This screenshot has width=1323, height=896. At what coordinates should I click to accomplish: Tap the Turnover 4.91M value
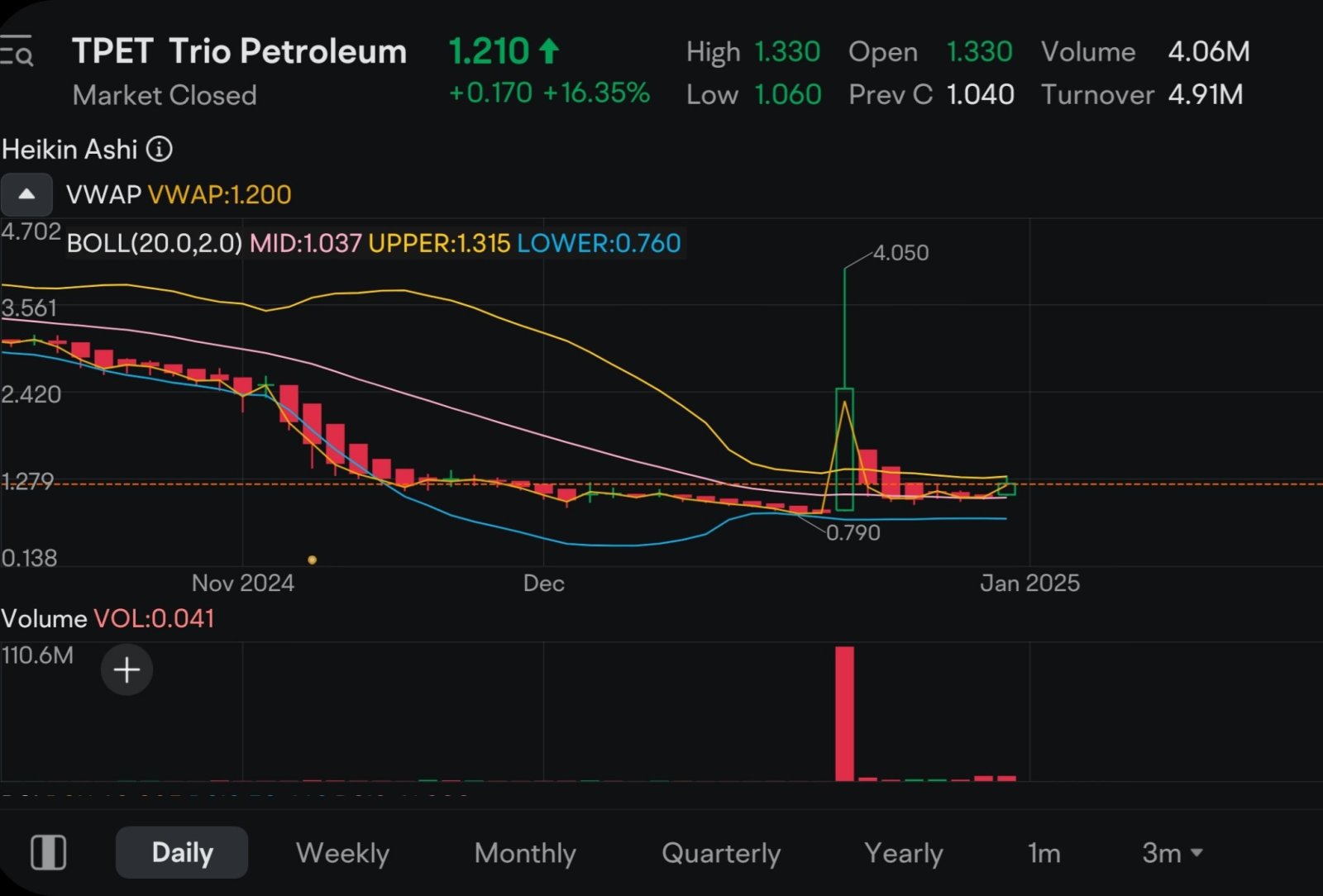tap(1206, 94)
